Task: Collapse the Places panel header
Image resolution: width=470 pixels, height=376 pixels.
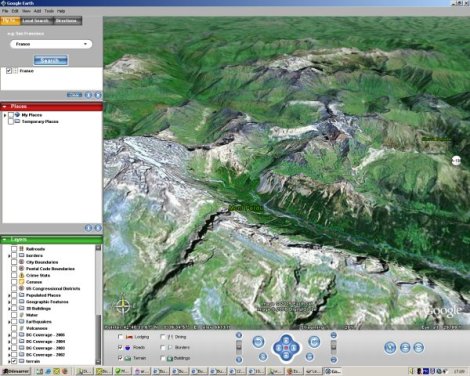Action: 51,106
